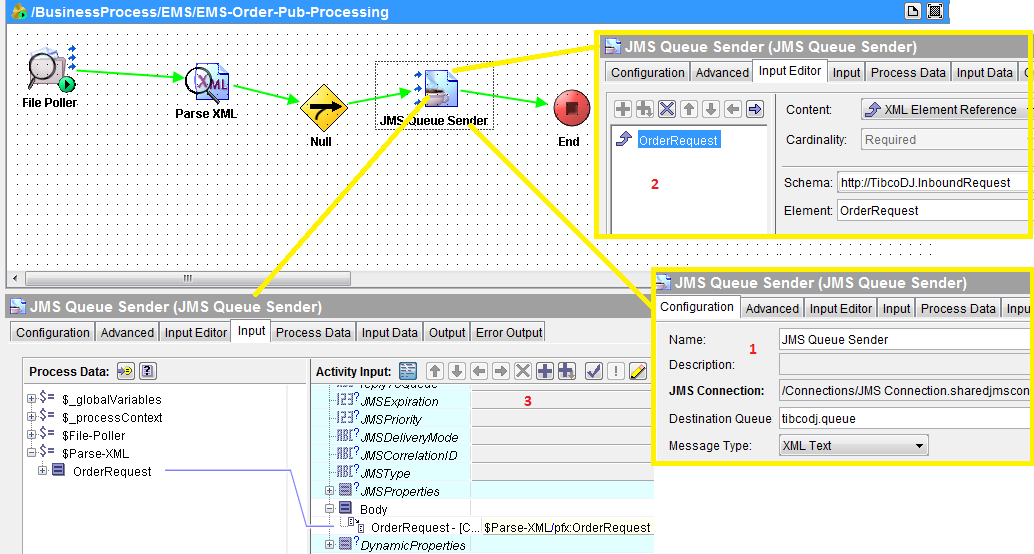This screenshot has width=1034, height=554.
Task: Click the $Parse-XML/pfx:OrderRequest mapping field
Action: point(567,527)
